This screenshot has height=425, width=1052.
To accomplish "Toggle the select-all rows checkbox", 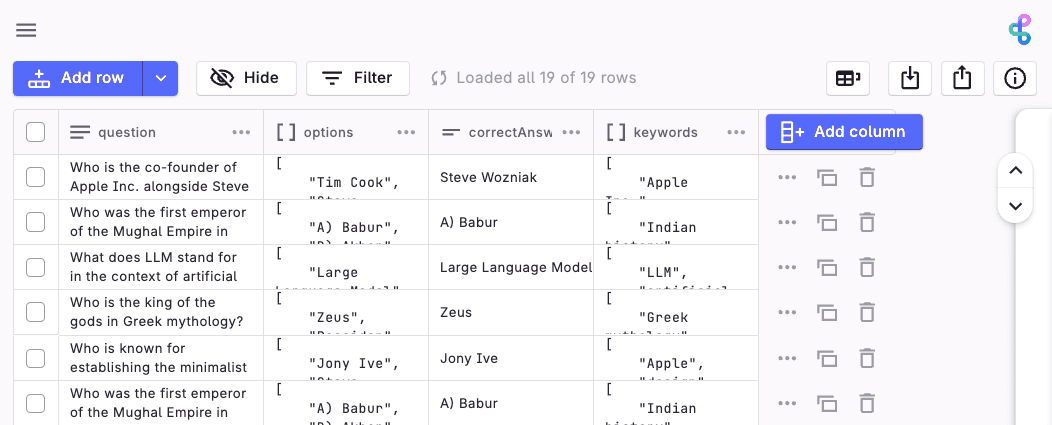I will (x=36, y=132).
